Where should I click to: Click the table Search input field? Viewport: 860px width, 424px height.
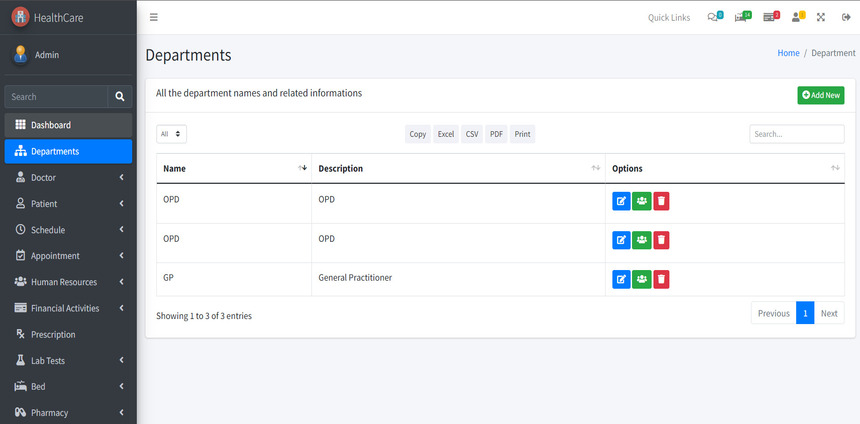796,134
